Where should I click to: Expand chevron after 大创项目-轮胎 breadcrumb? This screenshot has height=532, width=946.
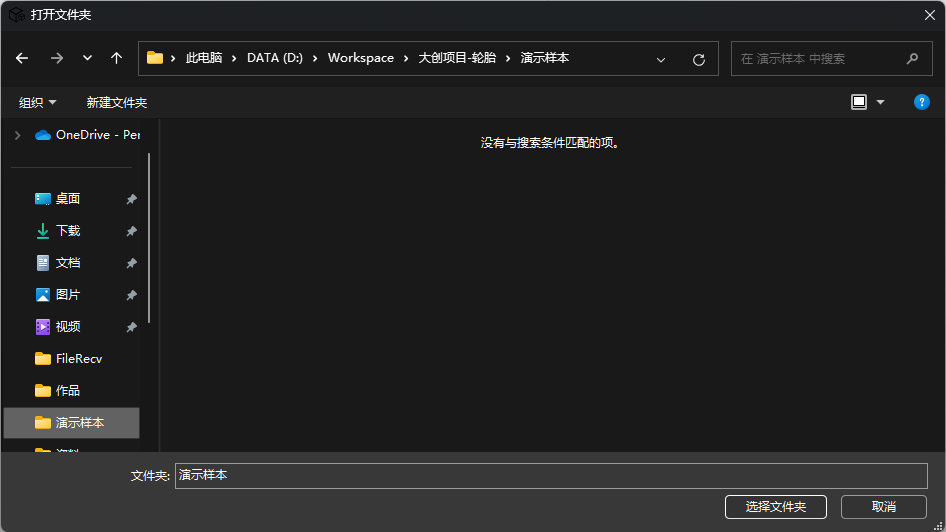point(508,59)
